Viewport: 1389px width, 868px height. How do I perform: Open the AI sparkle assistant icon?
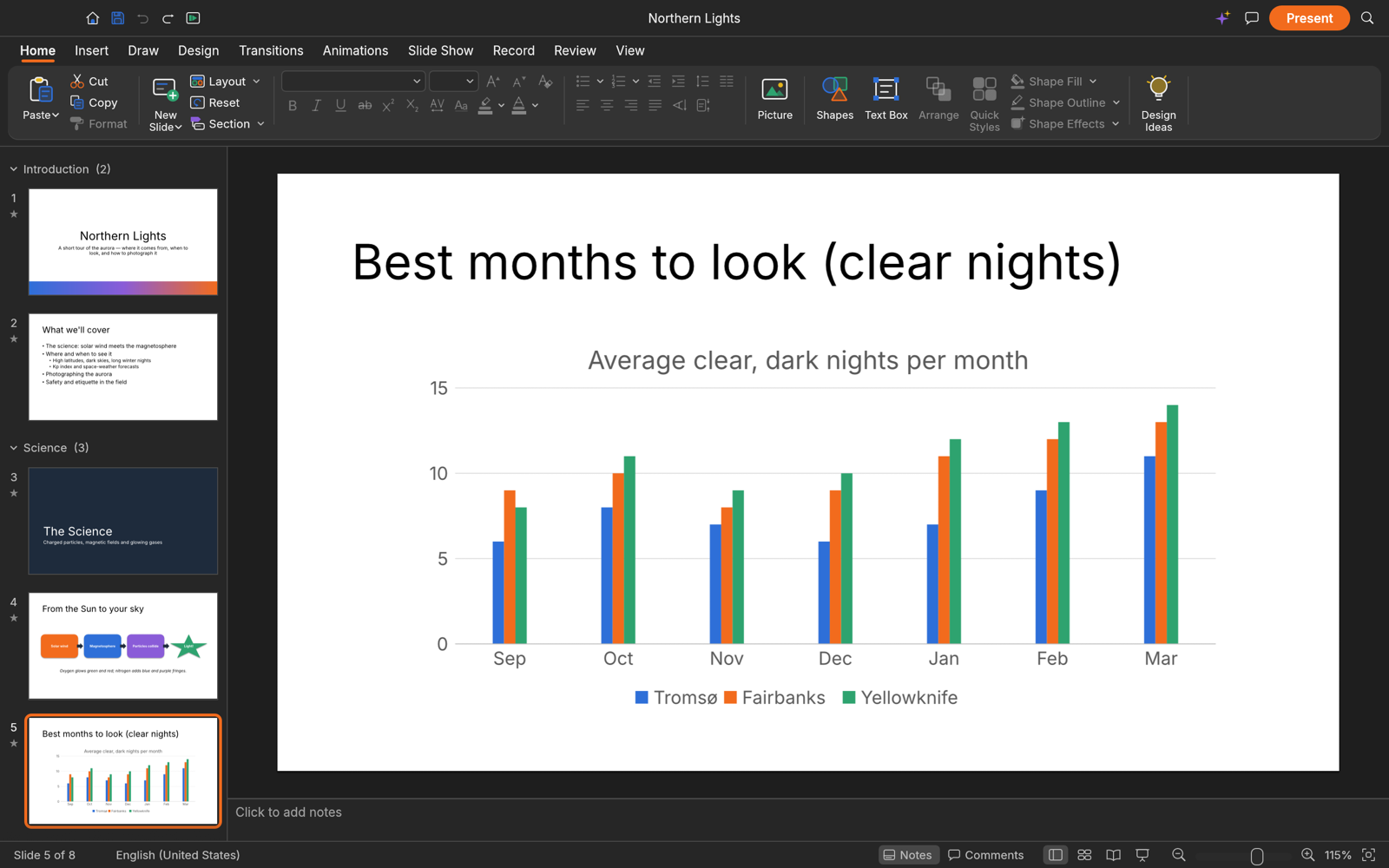(x=1223, y=18)
